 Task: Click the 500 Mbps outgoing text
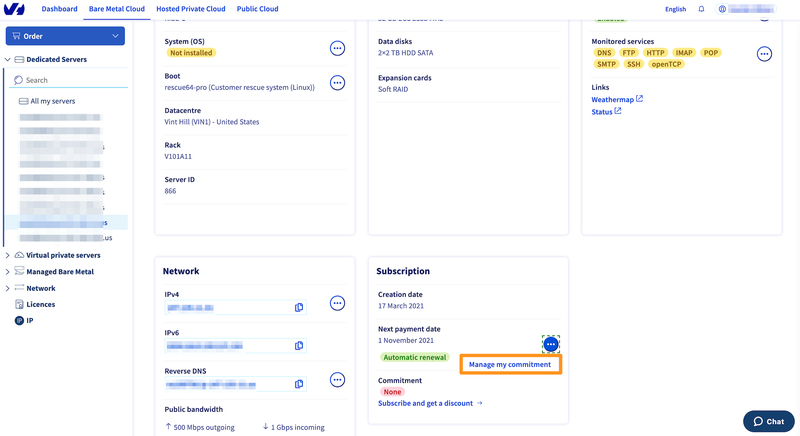click(204, 427)
